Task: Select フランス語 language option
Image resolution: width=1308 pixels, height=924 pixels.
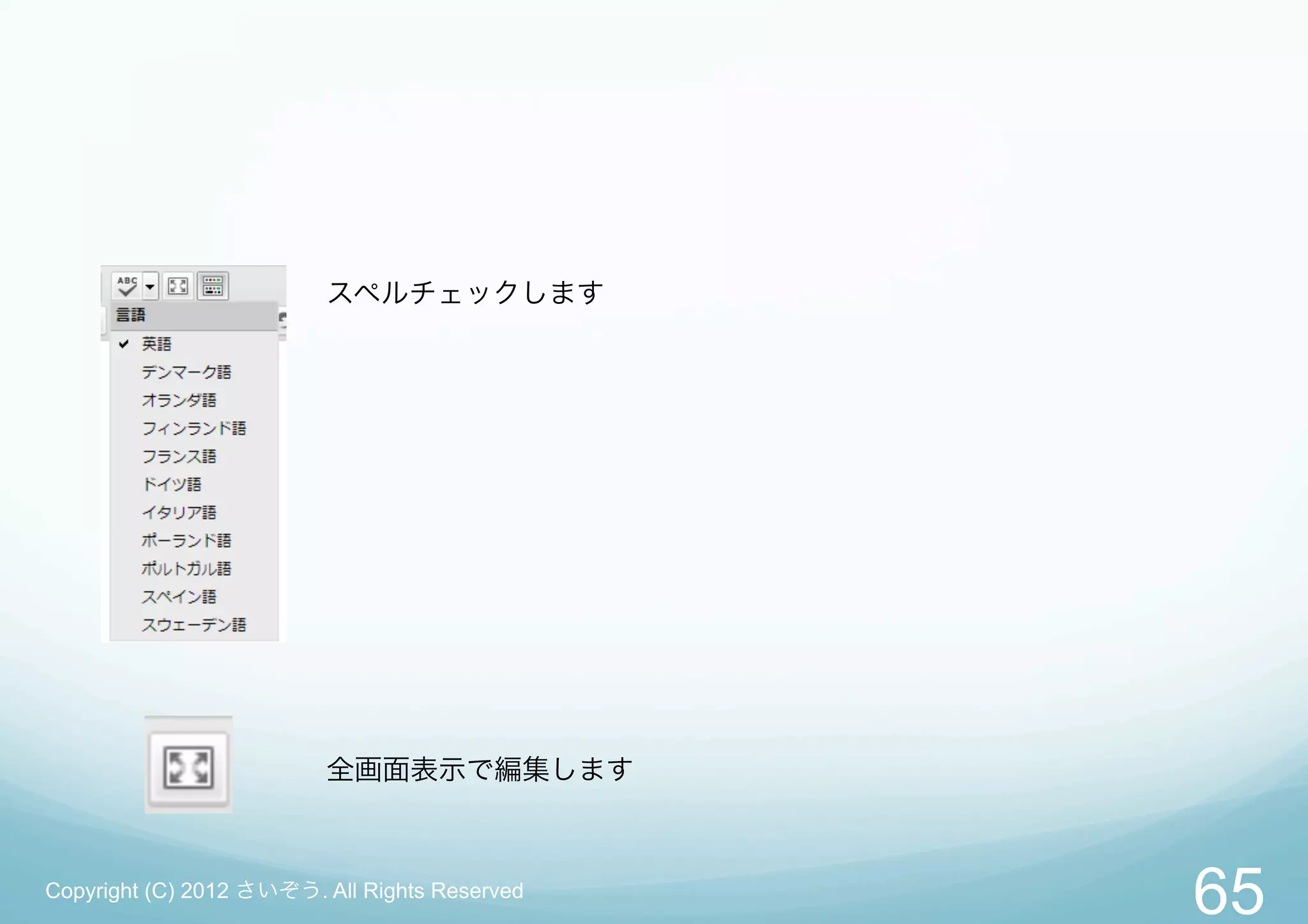Action: point(194,457)
